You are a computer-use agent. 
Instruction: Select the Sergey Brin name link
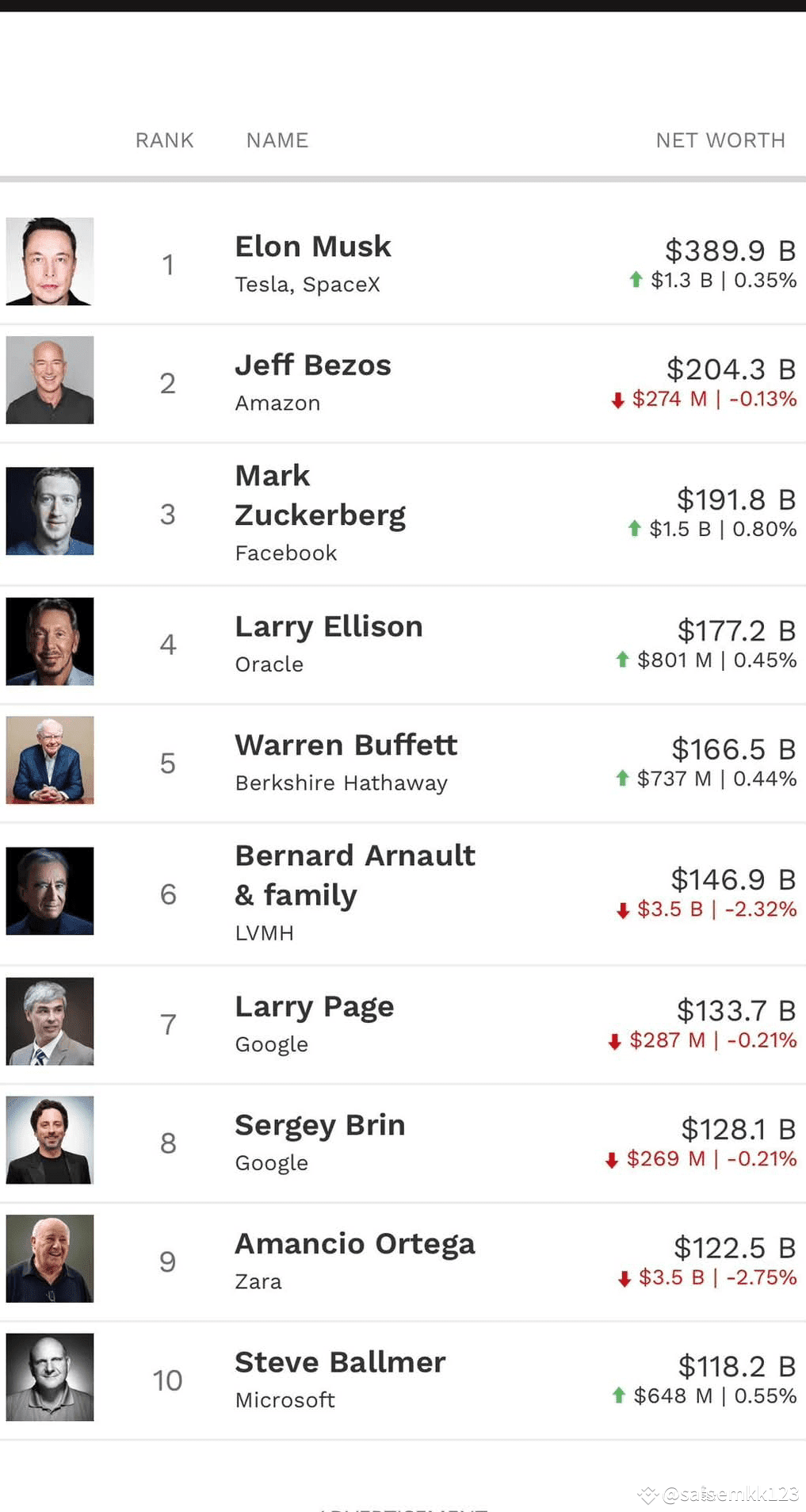[x=320, y=1125]
